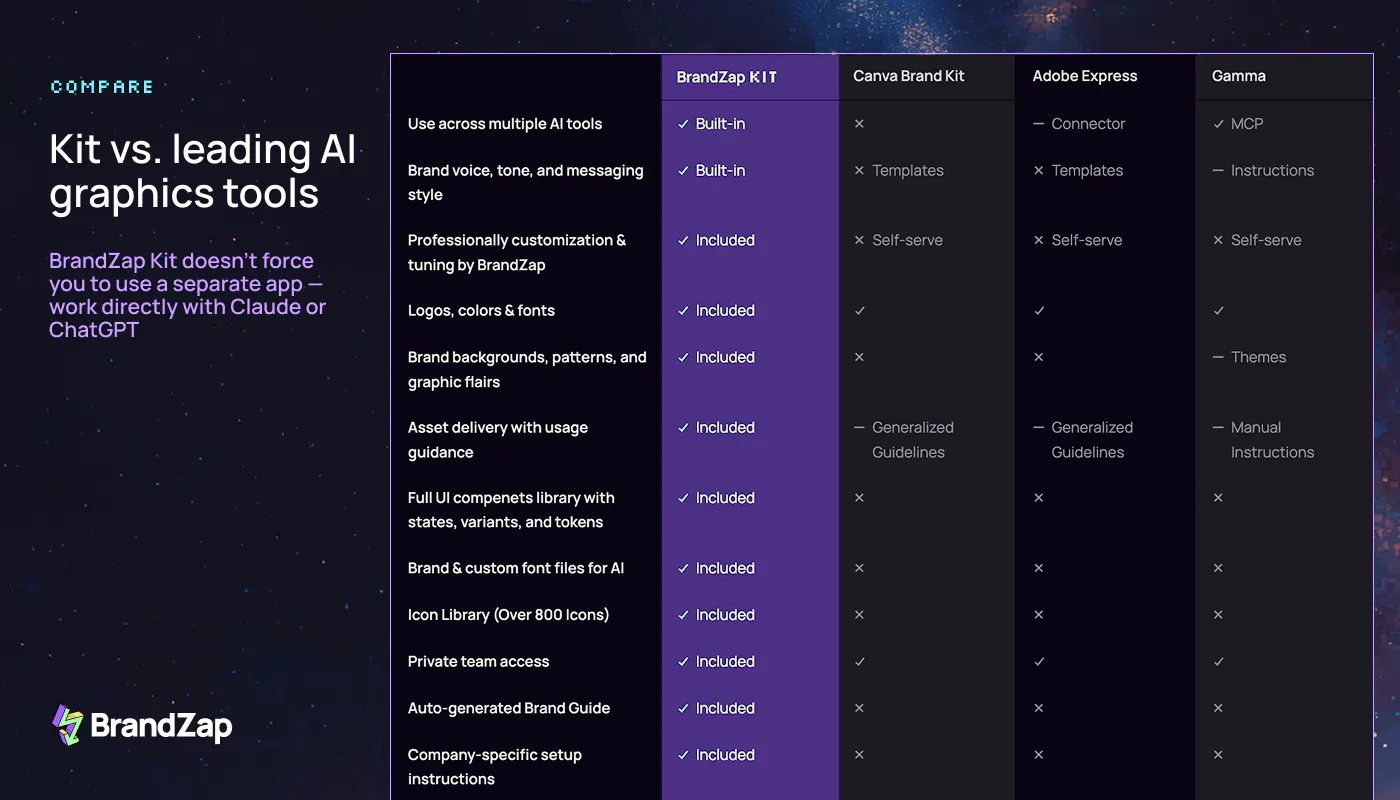This screenshot has height=800, width=1400.
Task: Click Canva X mark in Brand backgrounds row
Action: point(859,357)
